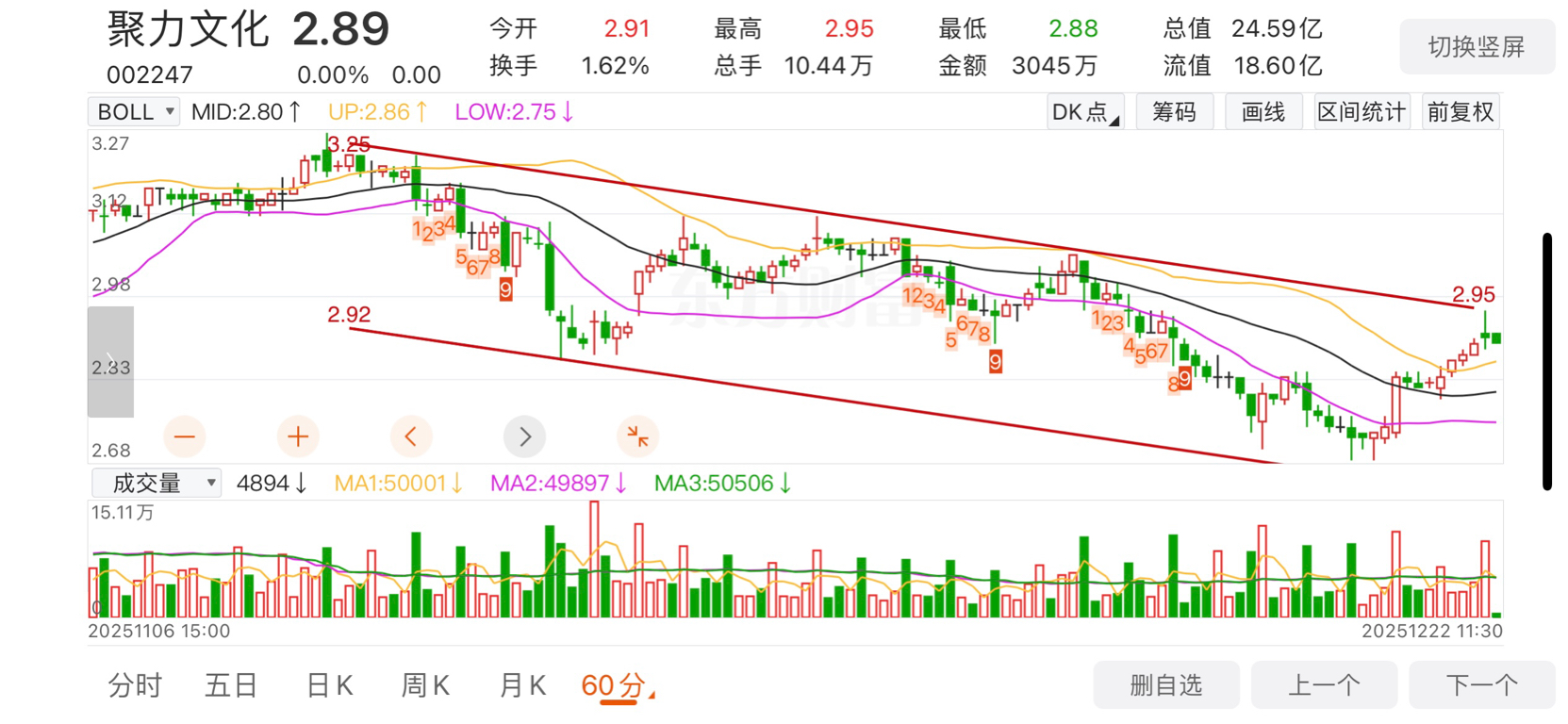Go to next stock with 下一个
The width and height of the screenshot is (1568, 724).
coord(1481,685)
